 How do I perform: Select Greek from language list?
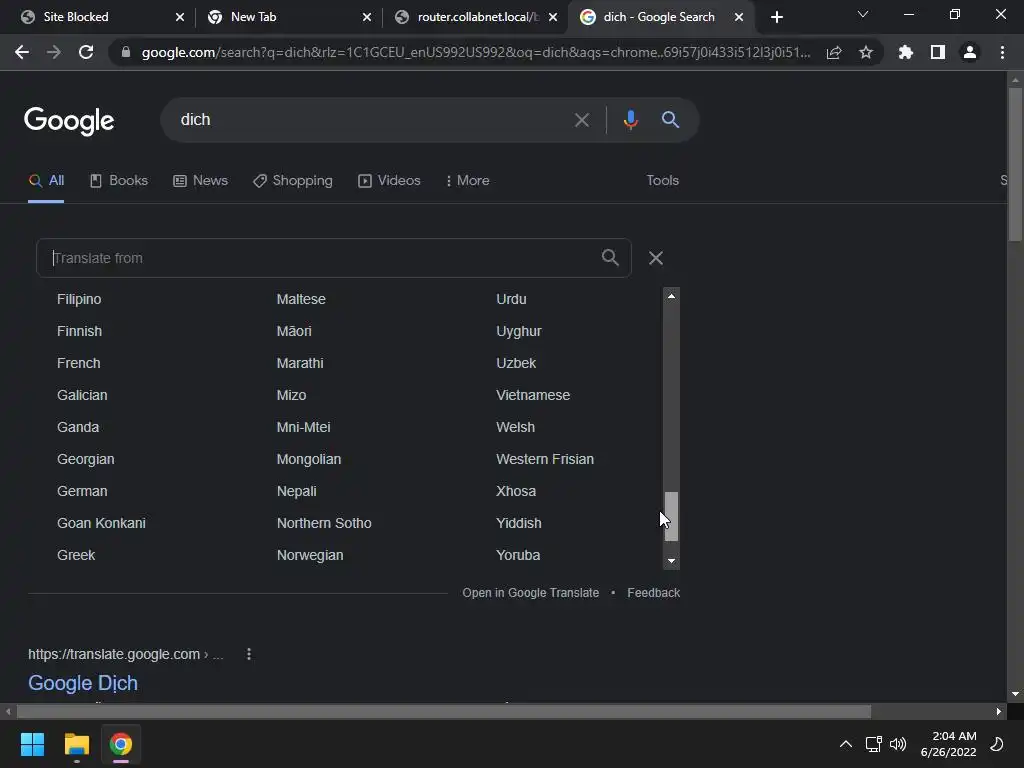click(76, 555)
